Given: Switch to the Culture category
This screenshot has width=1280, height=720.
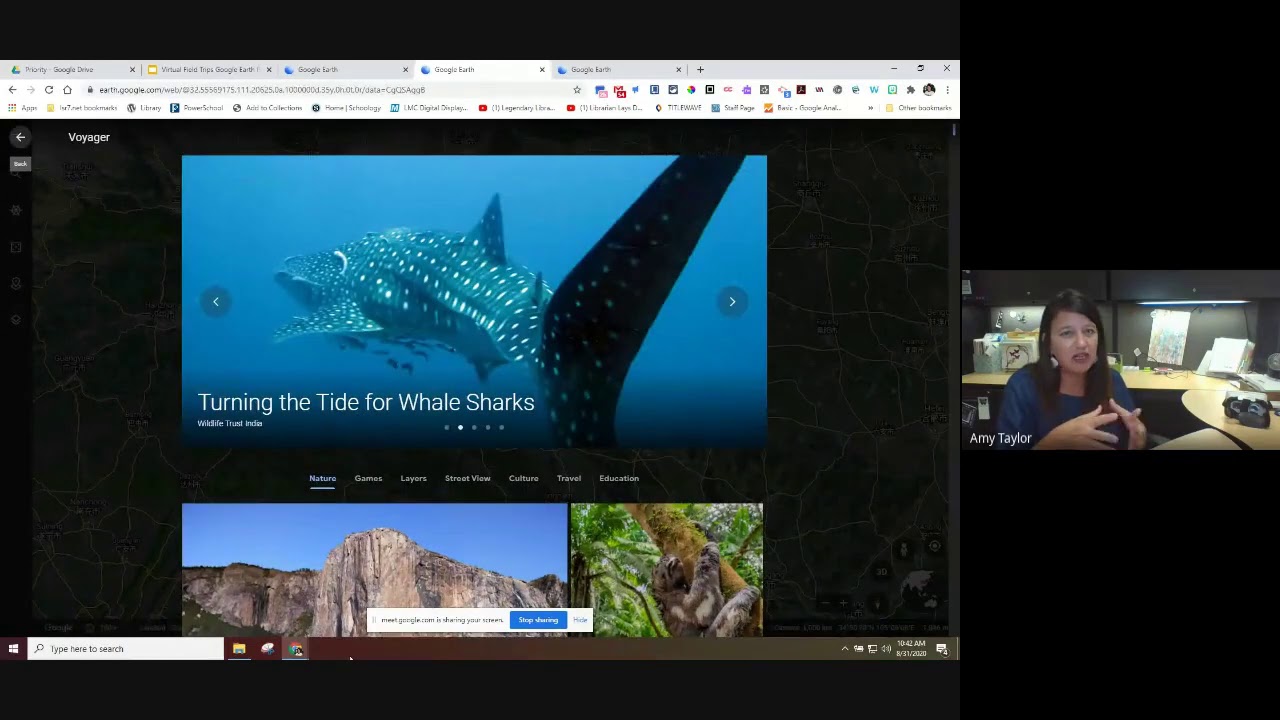Looking at the screenshot, I should [x=523, y=478].
